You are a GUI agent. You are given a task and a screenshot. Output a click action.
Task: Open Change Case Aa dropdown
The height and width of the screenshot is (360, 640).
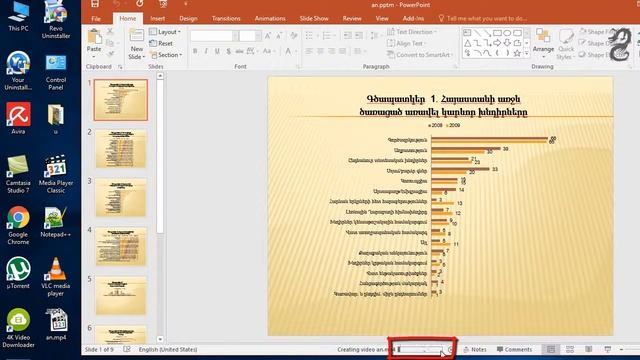268,51
